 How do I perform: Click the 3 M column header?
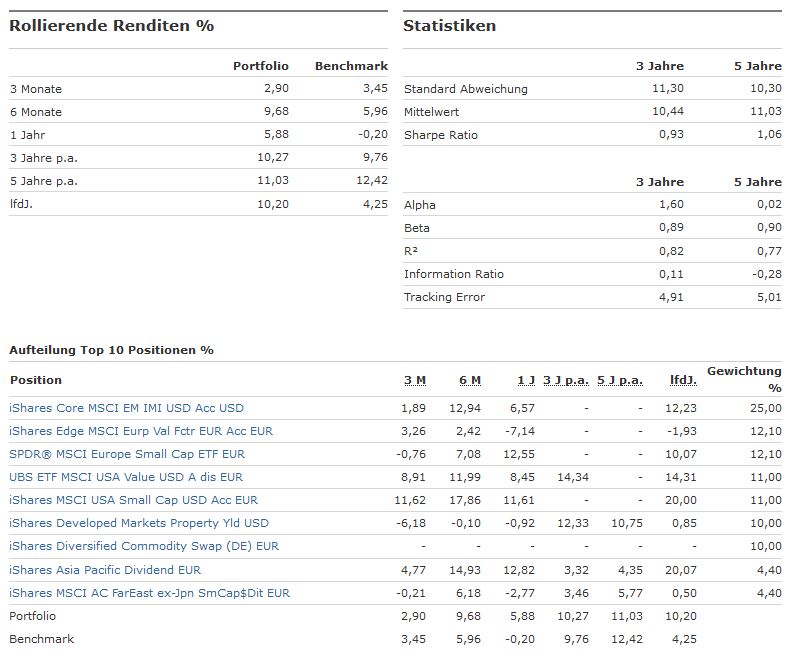[414, 380]
